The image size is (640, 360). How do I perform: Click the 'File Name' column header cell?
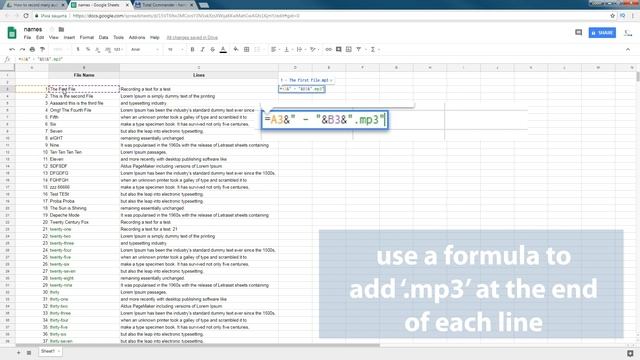click(x=84, y=75)
